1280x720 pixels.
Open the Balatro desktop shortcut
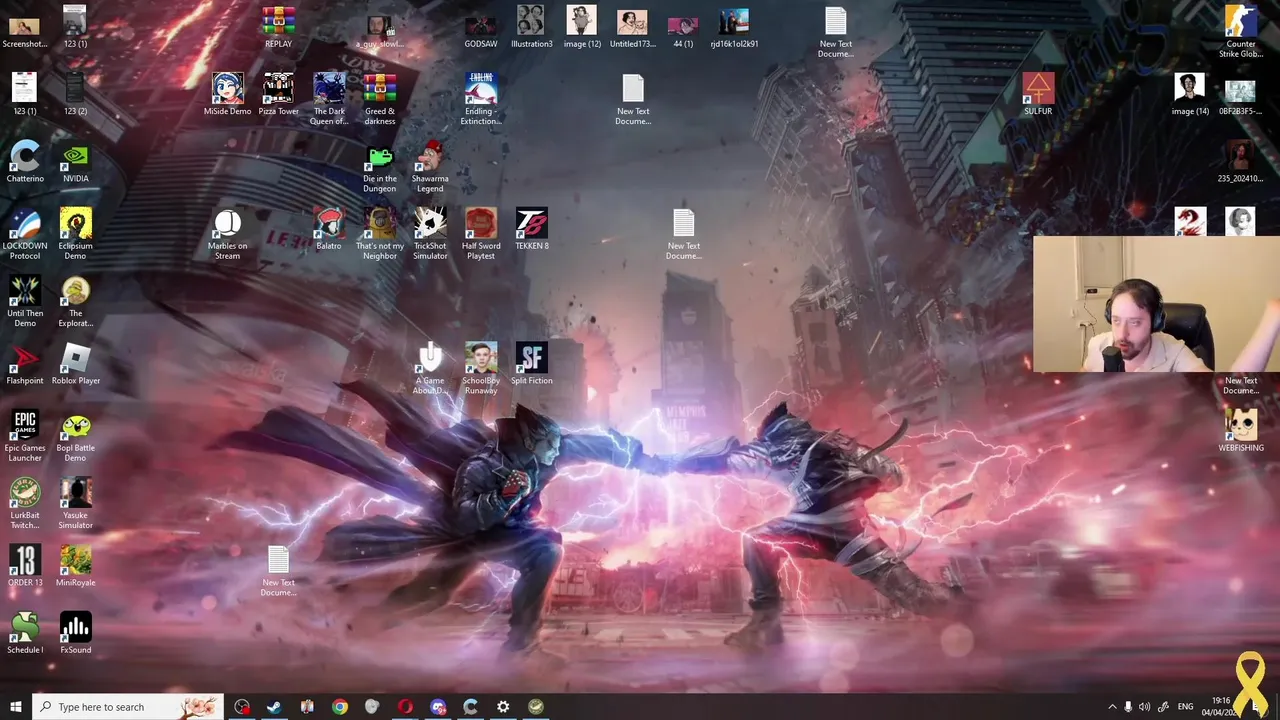coord(329,229)
